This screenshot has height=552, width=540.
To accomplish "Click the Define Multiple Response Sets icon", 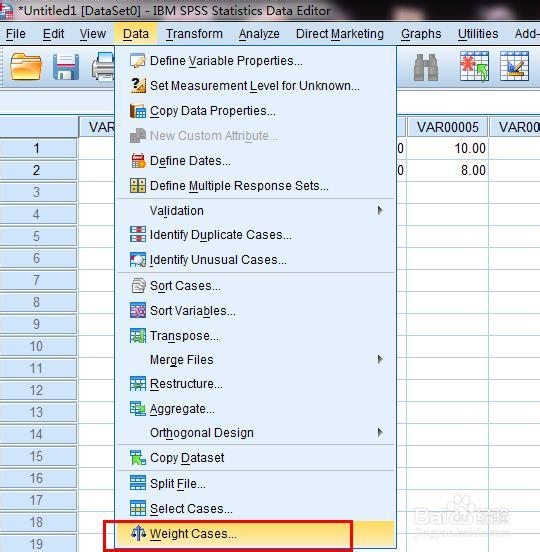I will [x=138, y=186].
